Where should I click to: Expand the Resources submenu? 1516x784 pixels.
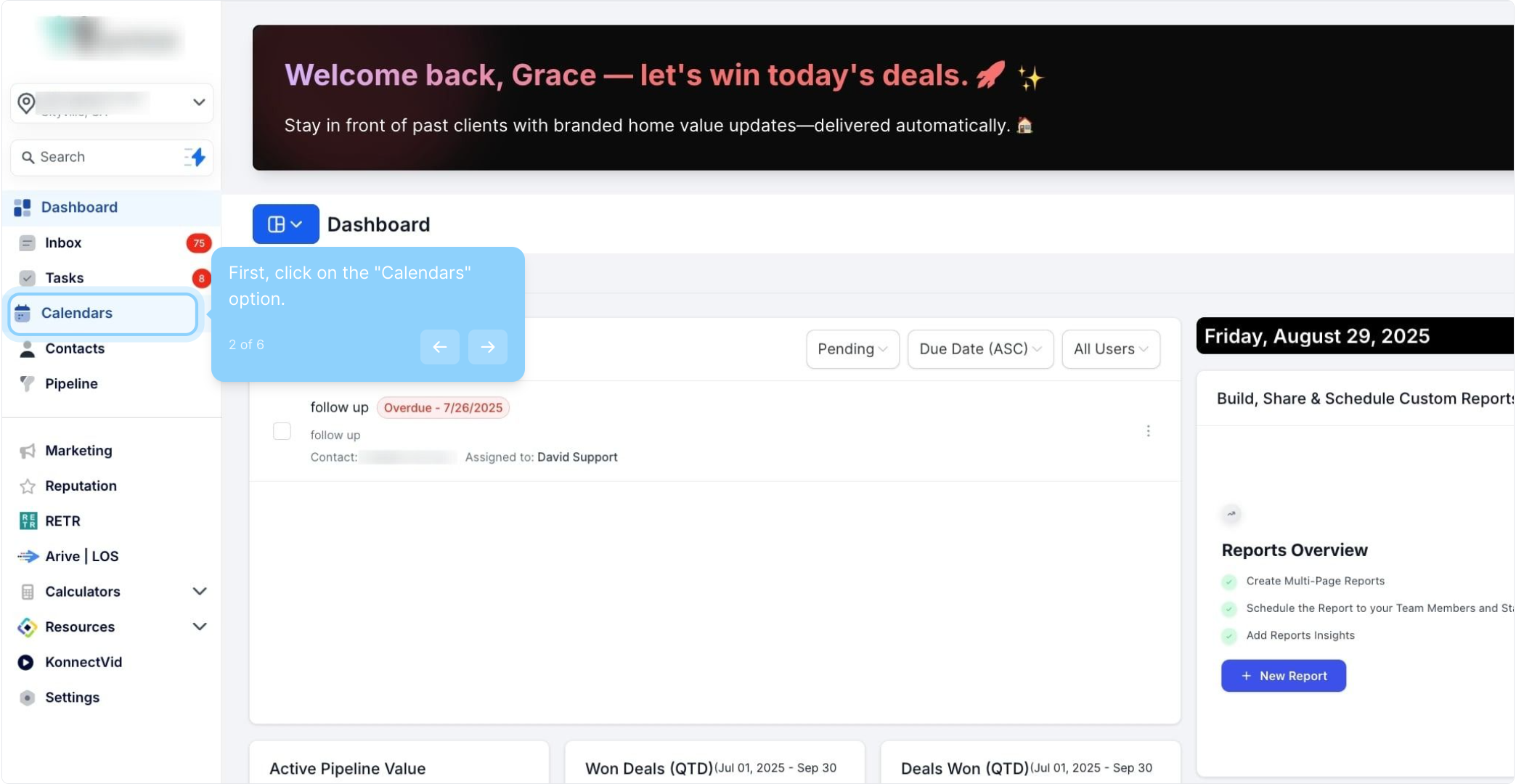coord(199,626)
